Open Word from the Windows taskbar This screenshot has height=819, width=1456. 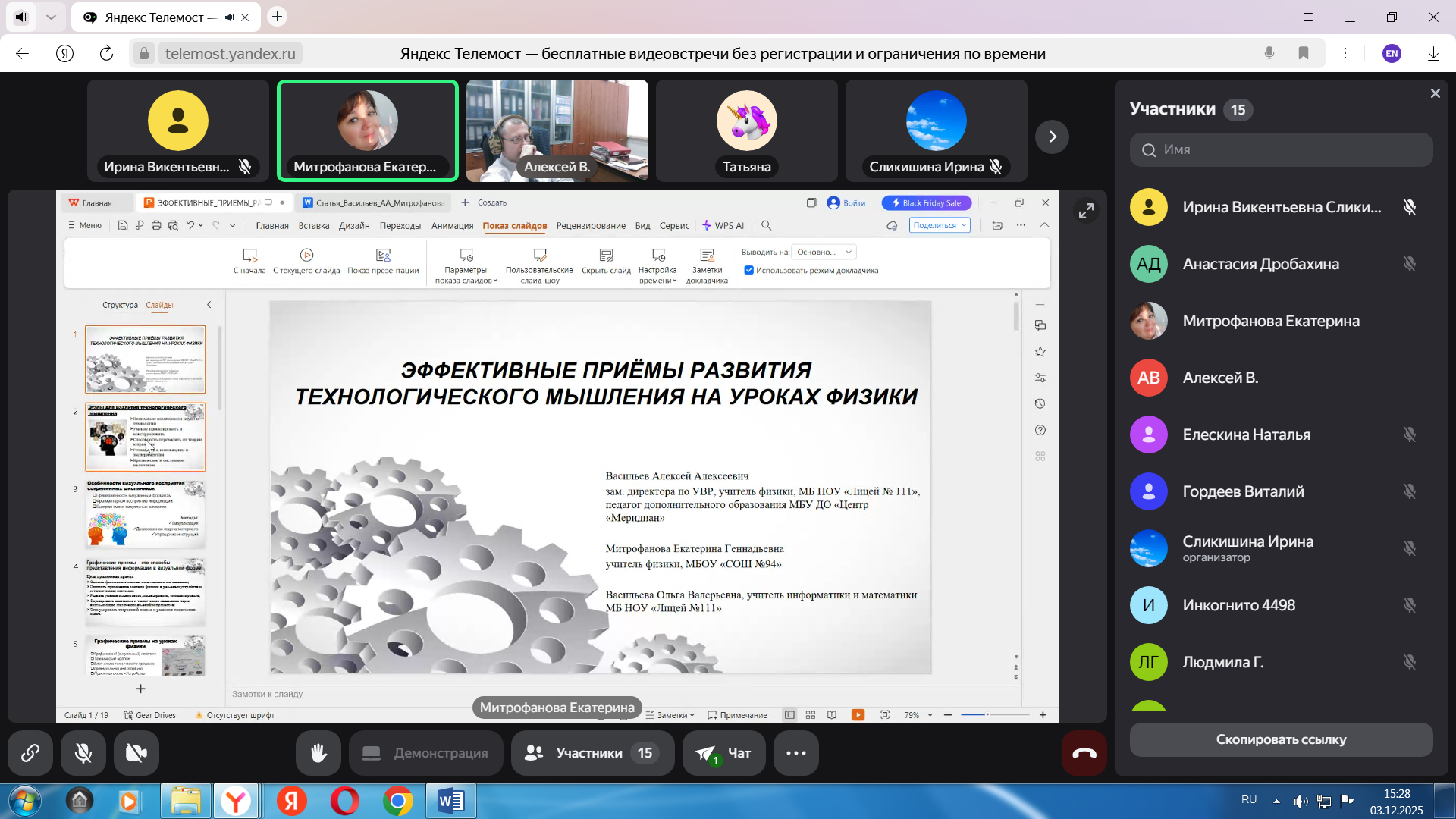click(x=451, y=801)
